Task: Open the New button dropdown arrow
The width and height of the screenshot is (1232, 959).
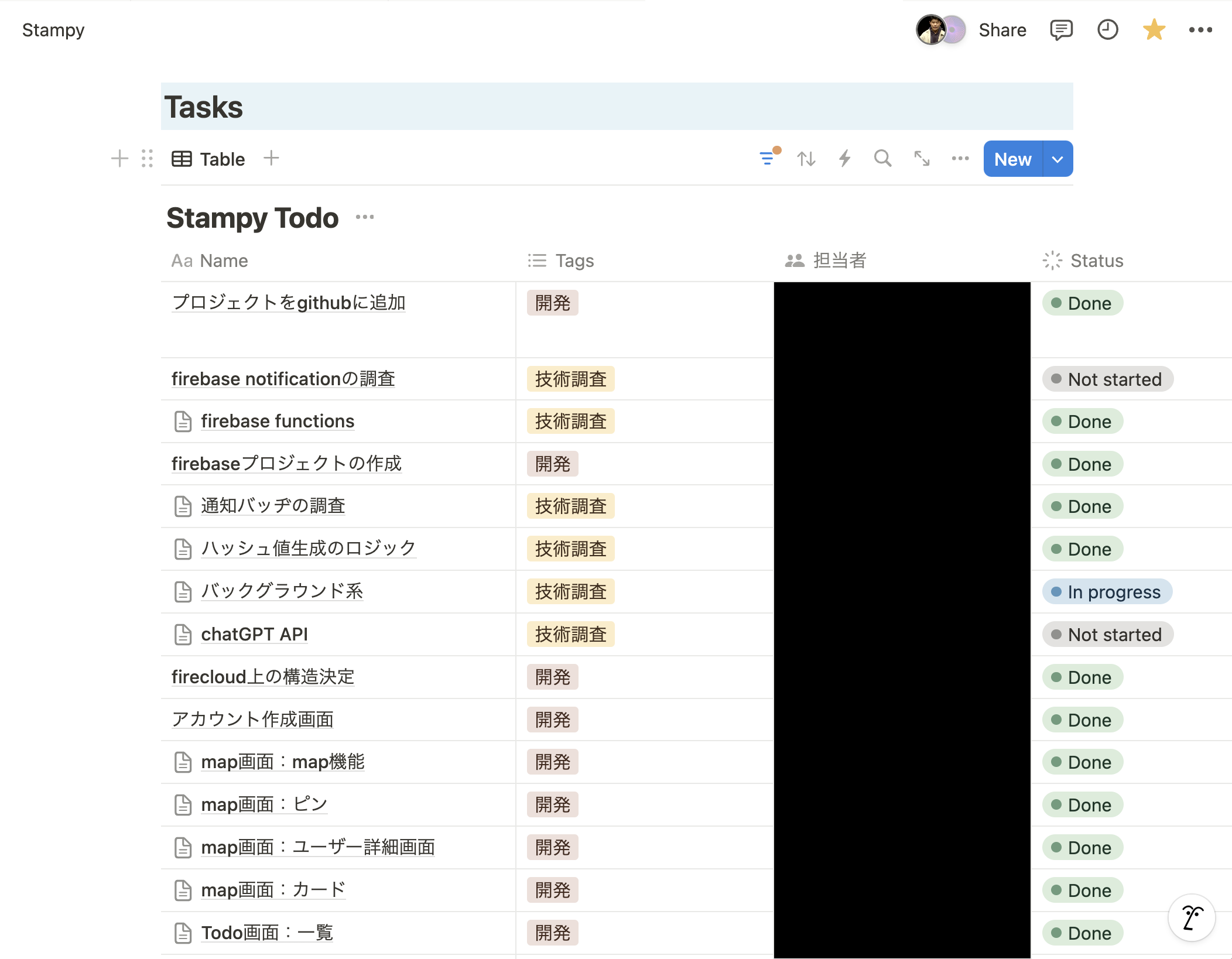Action: pos(1057,159)
